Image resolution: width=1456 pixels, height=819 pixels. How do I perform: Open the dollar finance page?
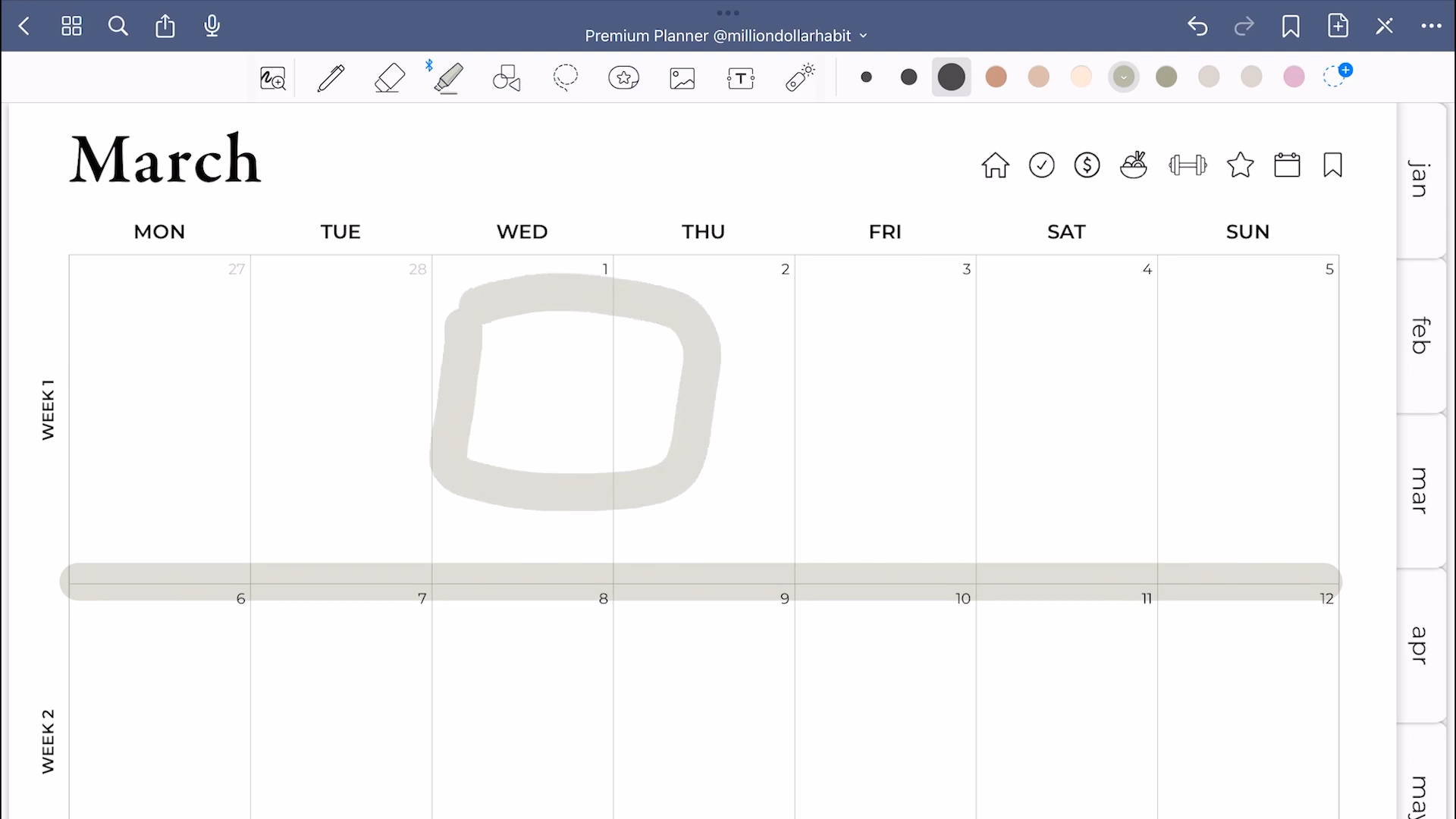point(1087,165)
